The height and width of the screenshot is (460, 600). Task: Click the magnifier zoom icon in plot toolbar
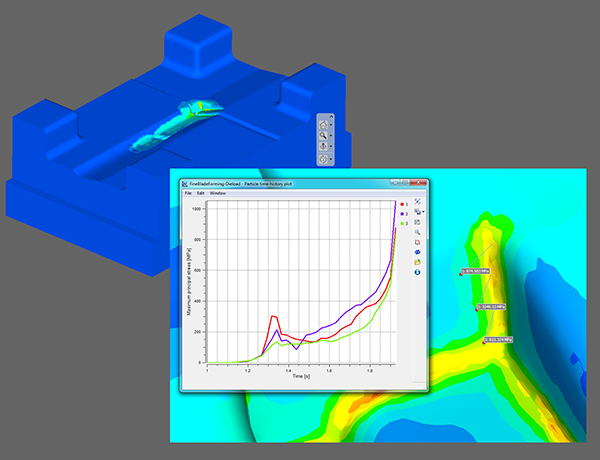pyautogui.click(x=417, y=232)
